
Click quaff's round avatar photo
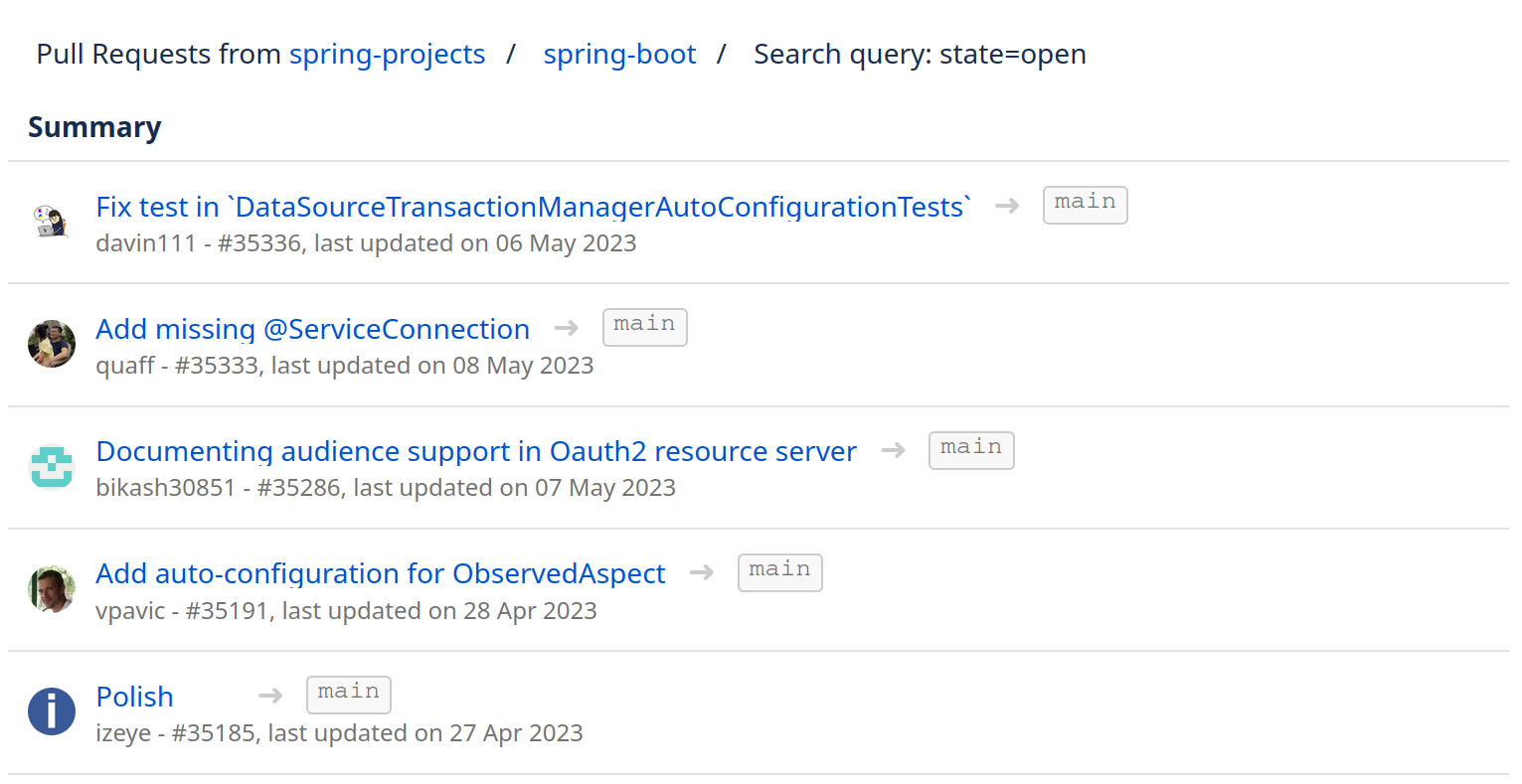(x=51, y=344)
